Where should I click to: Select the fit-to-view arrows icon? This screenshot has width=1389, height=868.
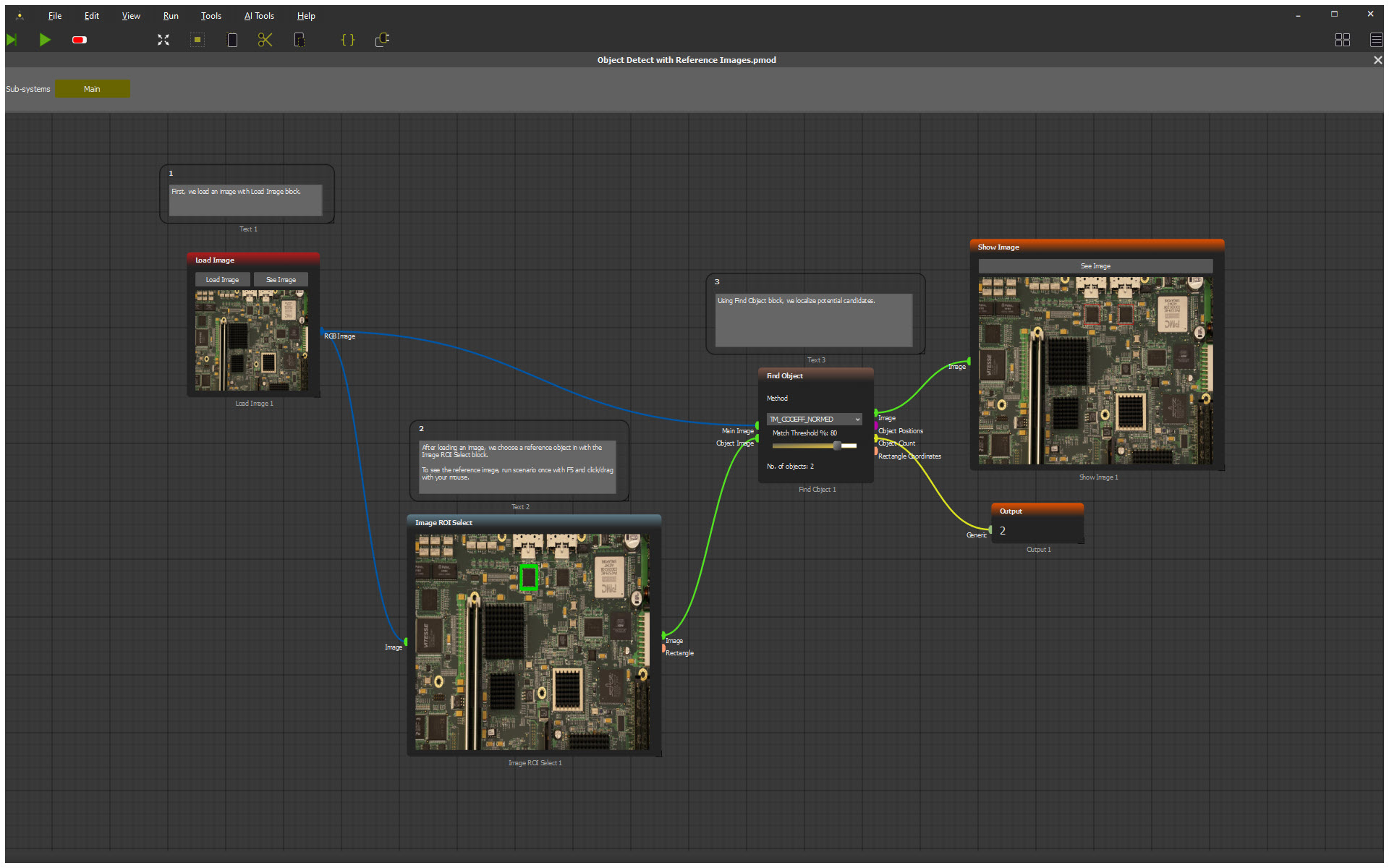click(163, 40)
